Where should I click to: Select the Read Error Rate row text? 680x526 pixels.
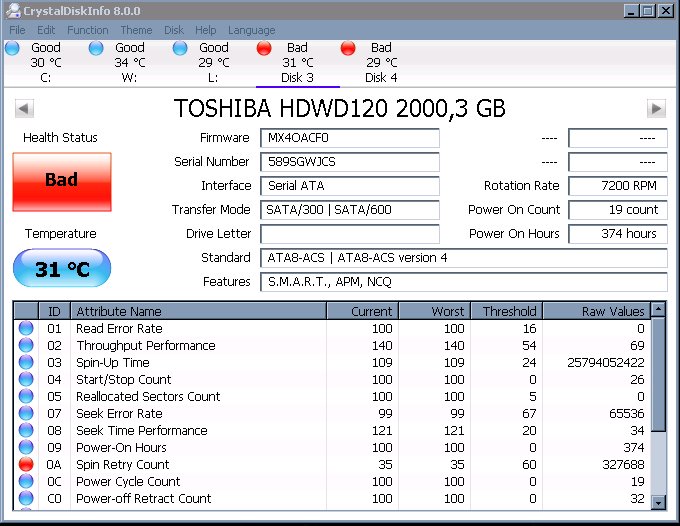tap(119, 329)
